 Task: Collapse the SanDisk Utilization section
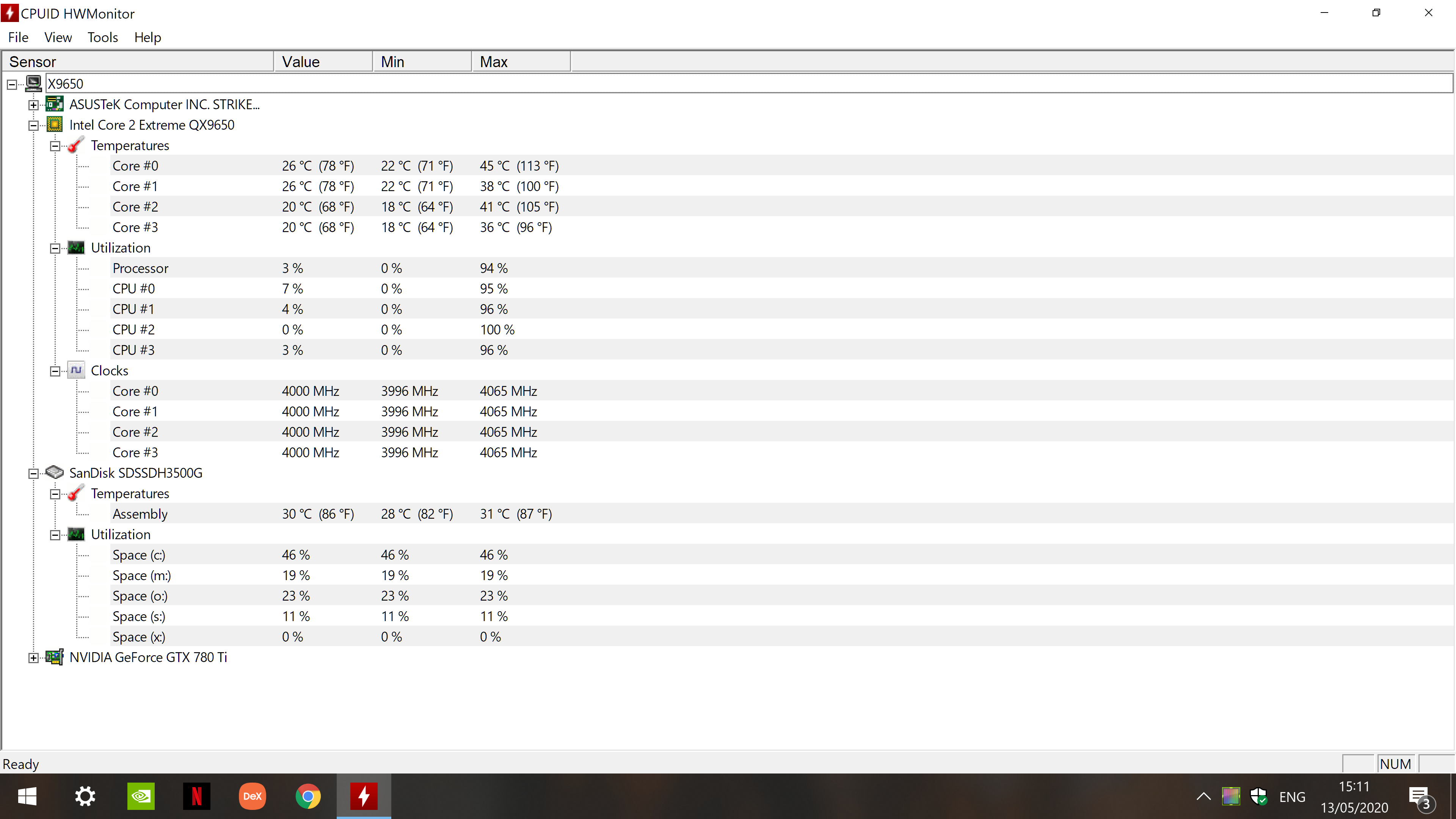[x=55, y=535]
